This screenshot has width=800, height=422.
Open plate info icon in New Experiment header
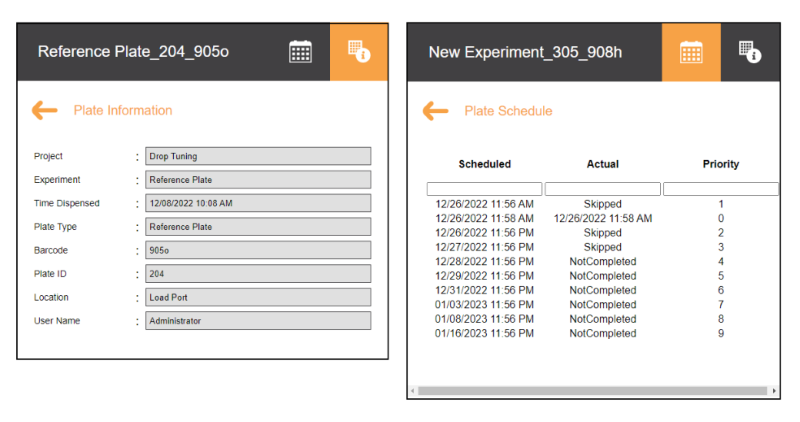point(749,52)
